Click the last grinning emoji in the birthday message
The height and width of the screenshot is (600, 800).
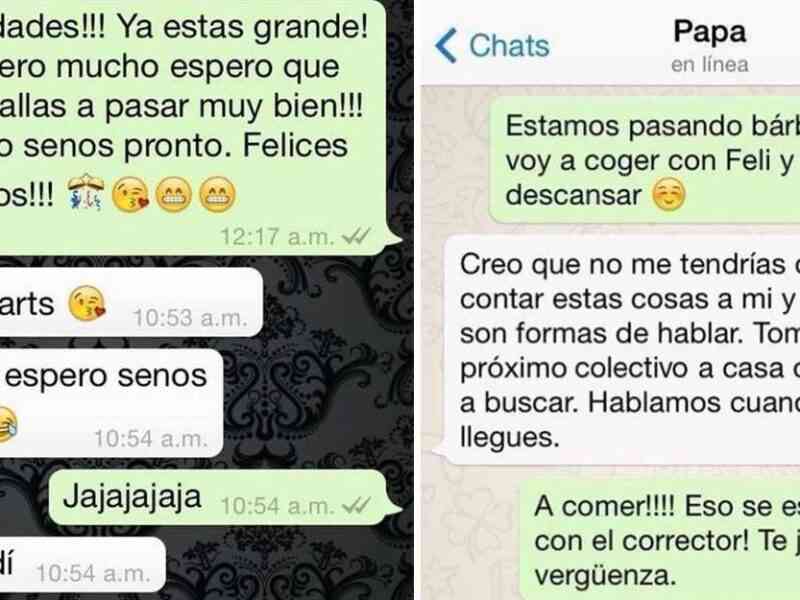click(x=217, y=194)
